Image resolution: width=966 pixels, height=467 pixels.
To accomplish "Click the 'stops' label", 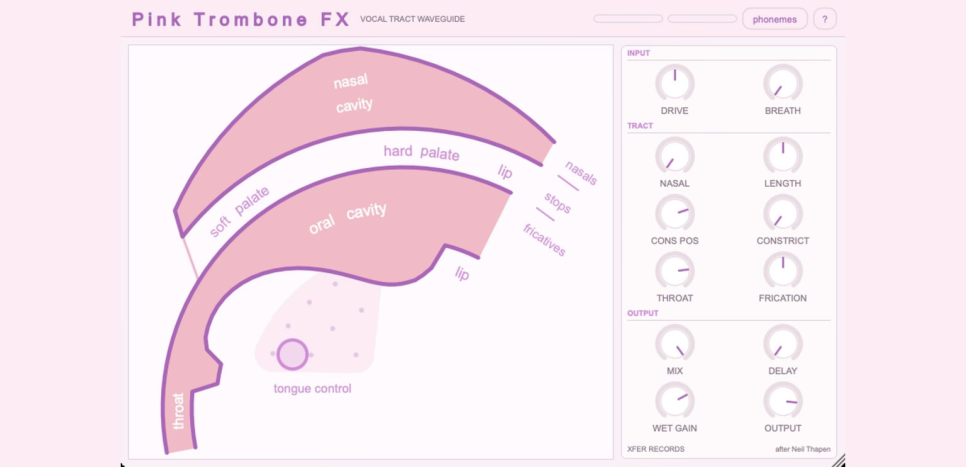I will pyautogui.click(x=558, y=203).
